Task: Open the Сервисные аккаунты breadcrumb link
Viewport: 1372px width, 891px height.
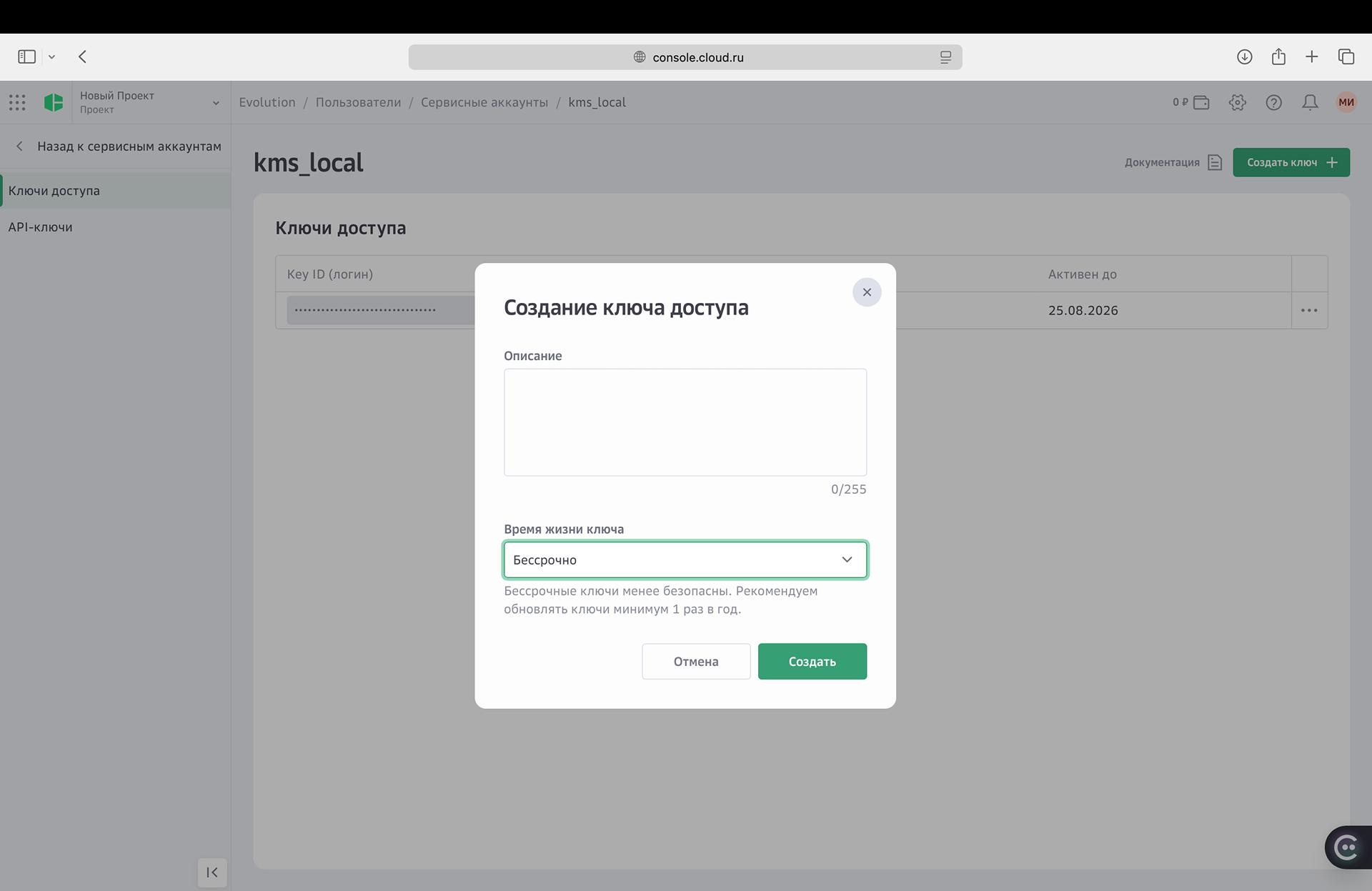Action: [484, 102]
